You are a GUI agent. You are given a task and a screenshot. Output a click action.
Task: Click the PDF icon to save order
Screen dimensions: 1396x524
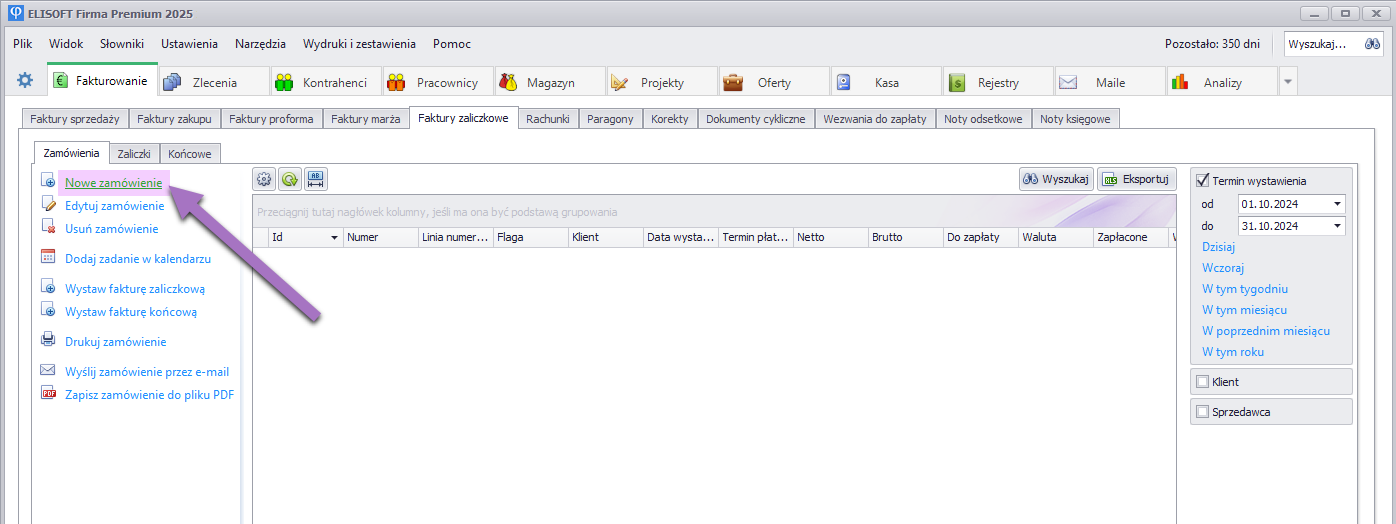48,394
